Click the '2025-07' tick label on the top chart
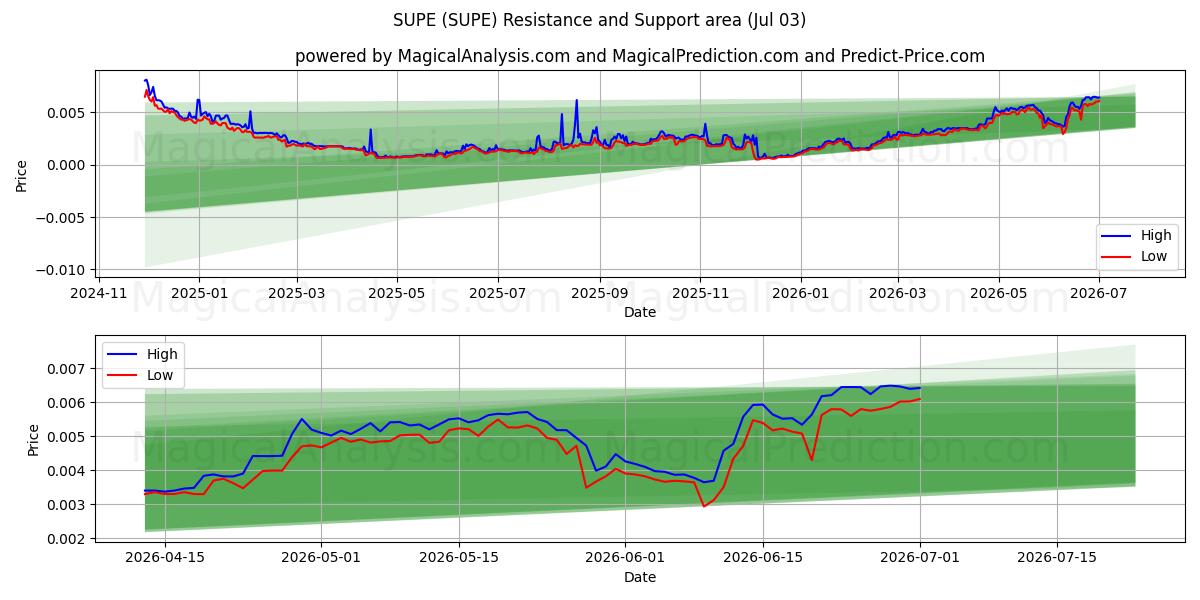 [498, 293]
